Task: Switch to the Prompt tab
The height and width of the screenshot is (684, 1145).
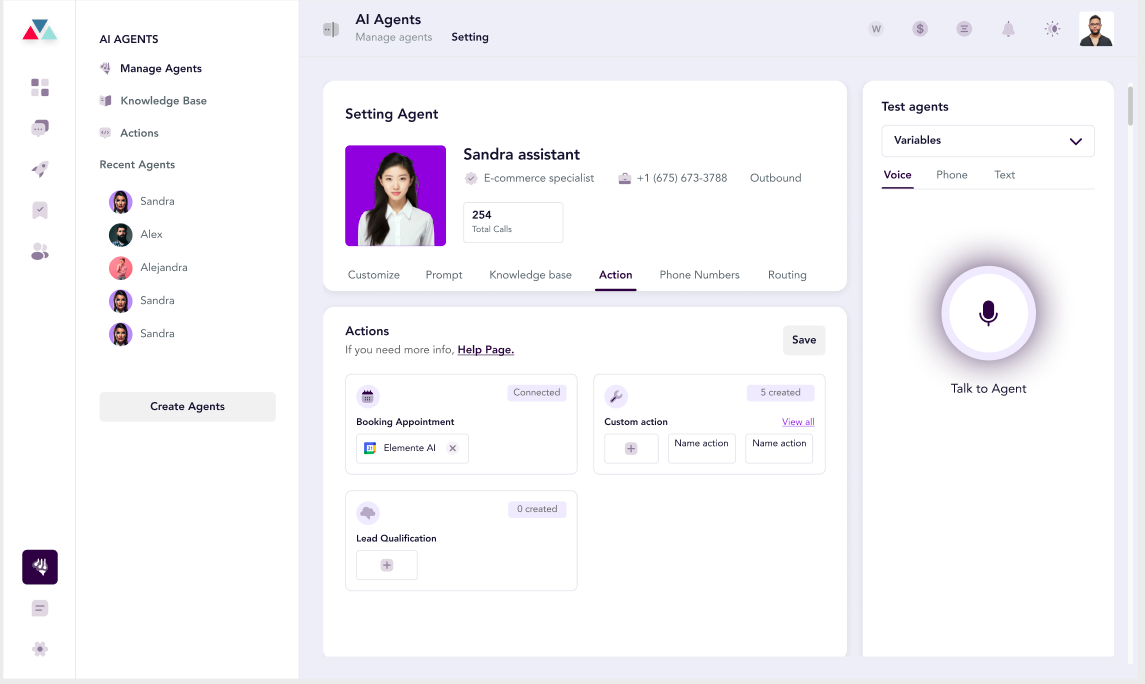Action: click(444, 275)
